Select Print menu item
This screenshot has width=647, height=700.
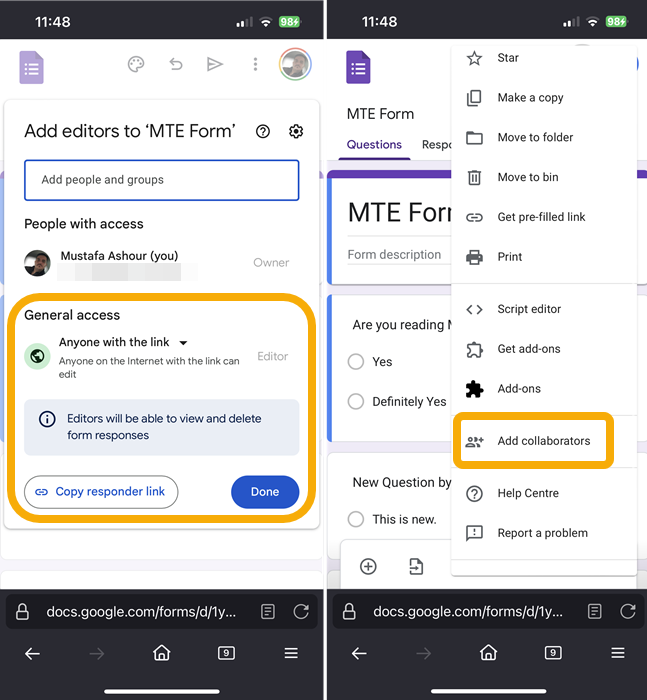tap(544, 257)
